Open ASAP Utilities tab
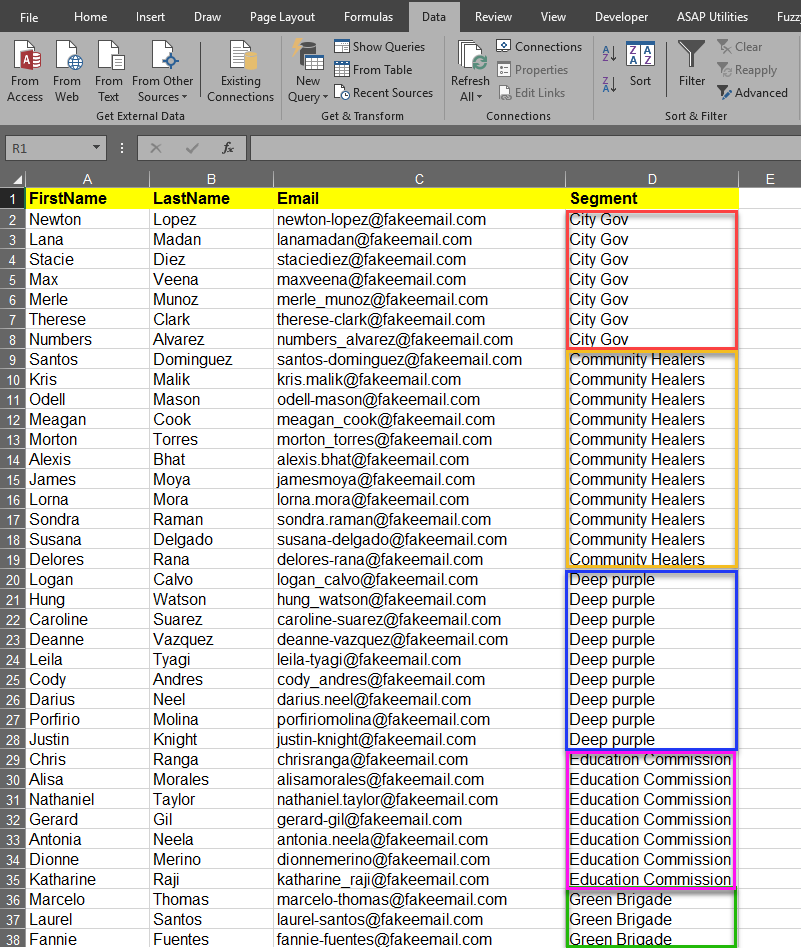This screenshot has width=801, height=948. click(712, 17)
